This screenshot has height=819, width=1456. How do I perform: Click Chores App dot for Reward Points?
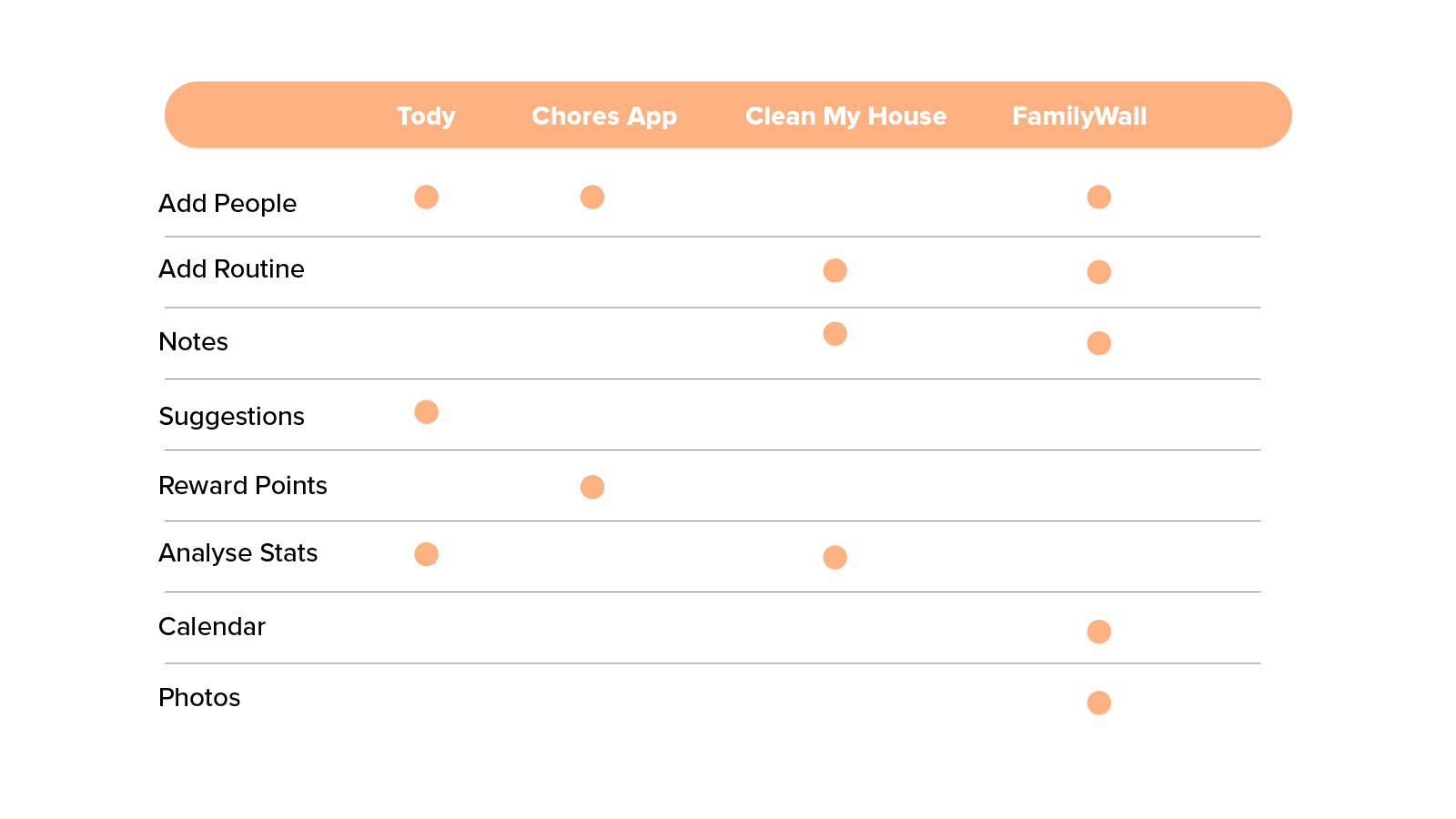point(592,487)
